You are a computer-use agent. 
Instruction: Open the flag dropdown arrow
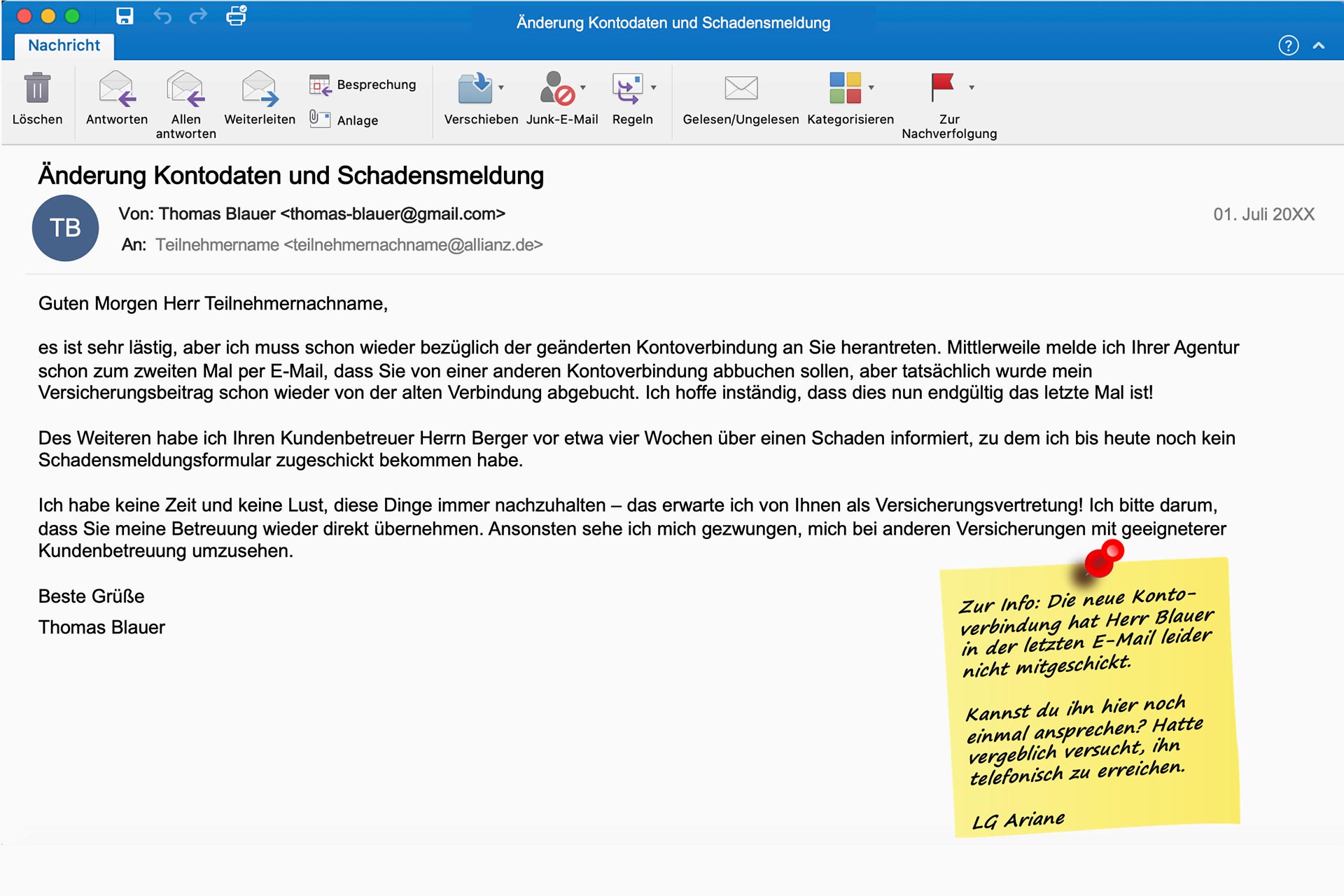[x=972, y=87]
